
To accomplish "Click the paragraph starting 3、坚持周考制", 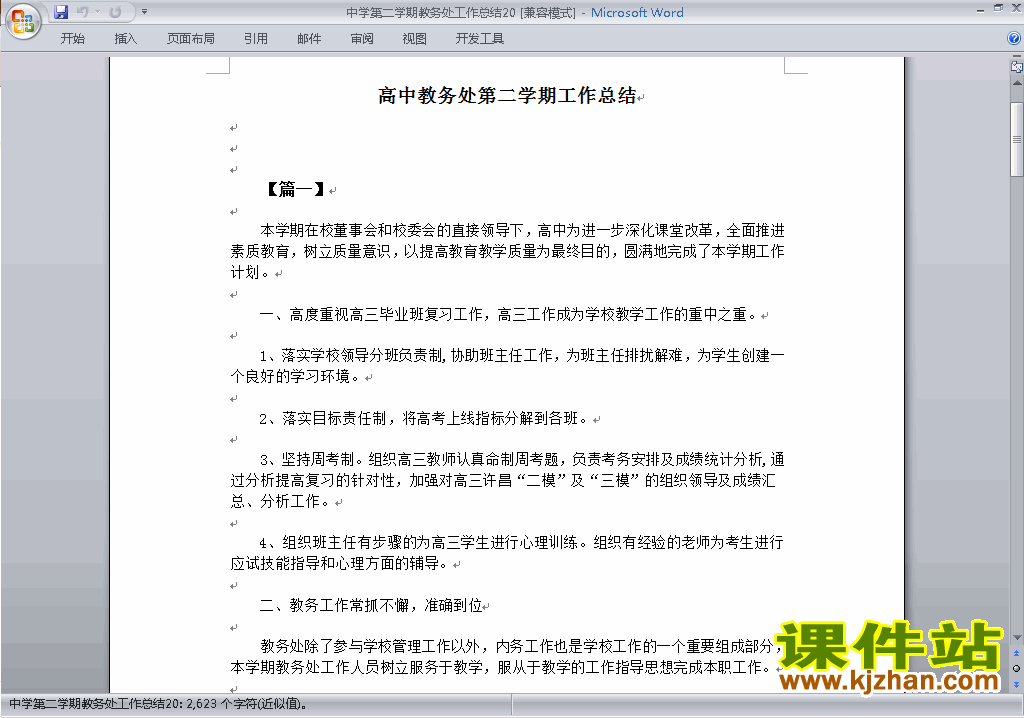I will click(507, 480).
